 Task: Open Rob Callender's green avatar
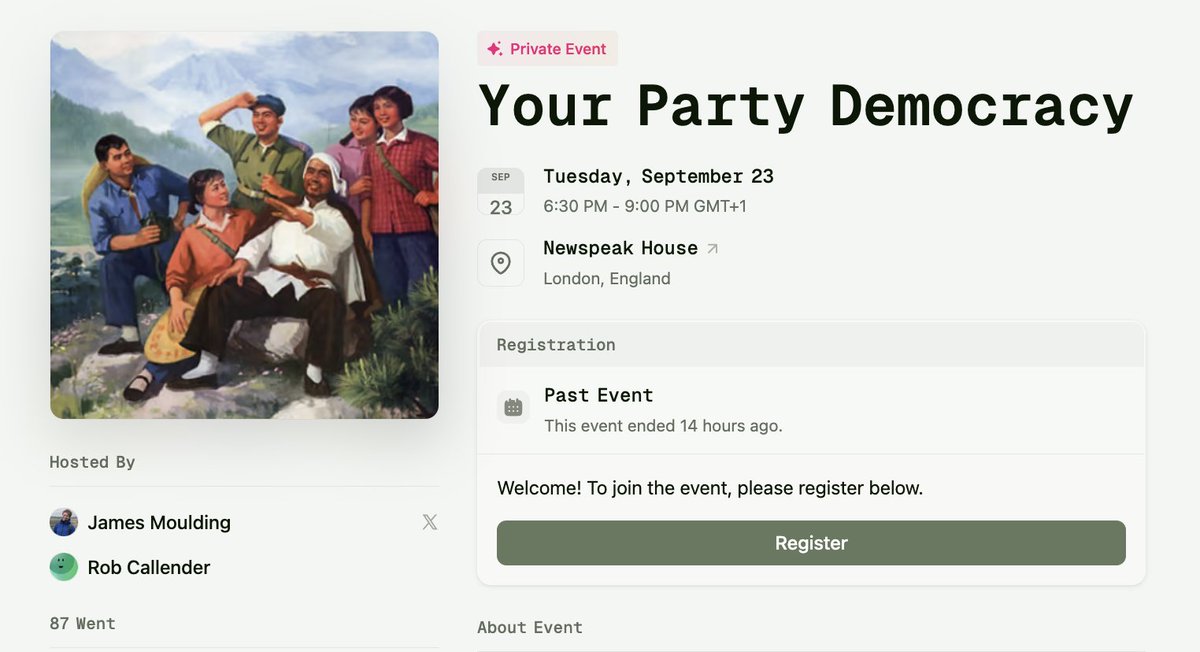pos(64,567)
